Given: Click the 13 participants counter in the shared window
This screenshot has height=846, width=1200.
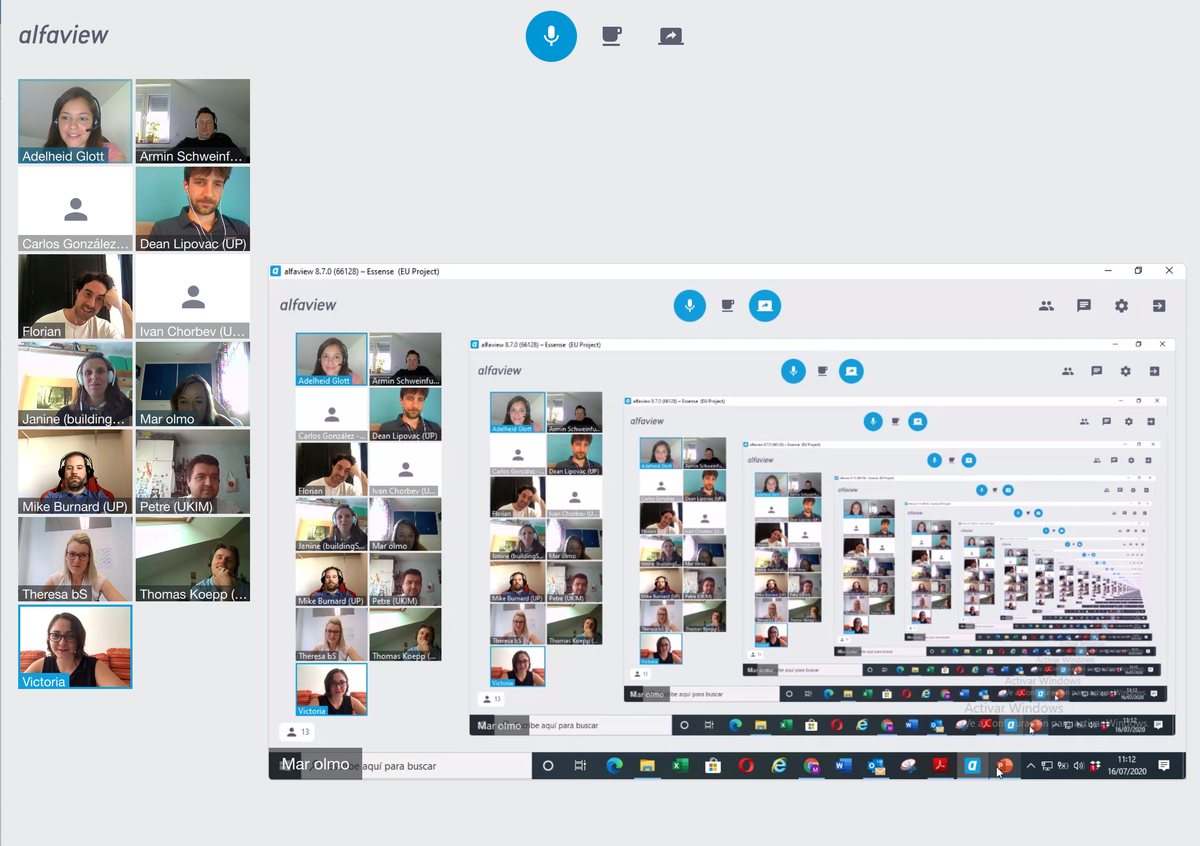Looking at the screenshot, I should click(x=298, y=732).
